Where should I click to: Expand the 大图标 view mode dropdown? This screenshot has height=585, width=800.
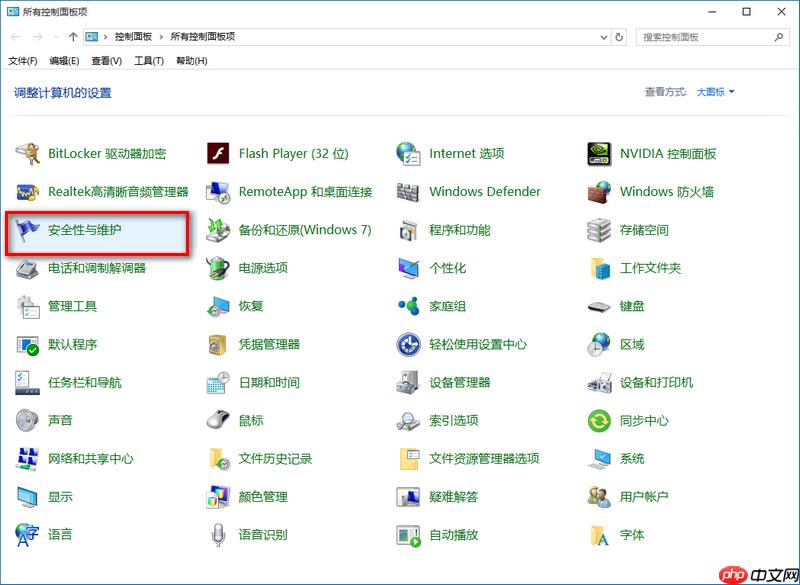coord(715,92)
